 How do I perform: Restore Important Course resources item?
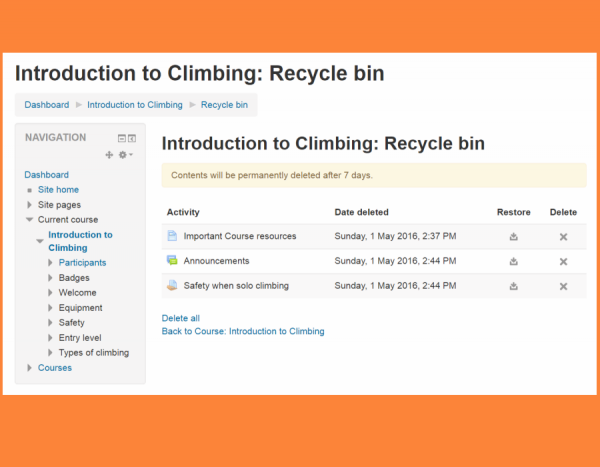(x=513, y=237)
